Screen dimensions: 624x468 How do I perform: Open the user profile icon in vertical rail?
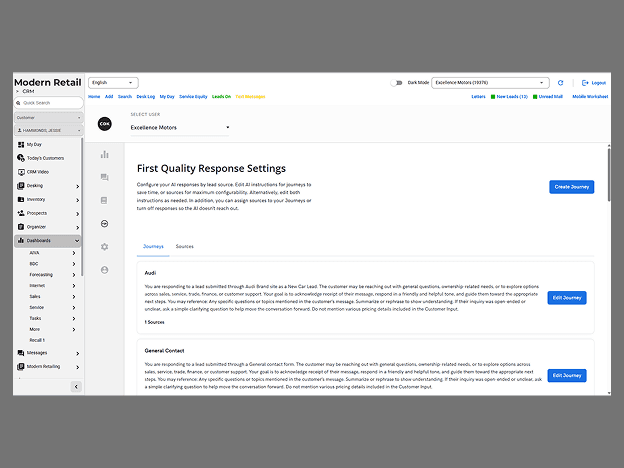(104, 270)
